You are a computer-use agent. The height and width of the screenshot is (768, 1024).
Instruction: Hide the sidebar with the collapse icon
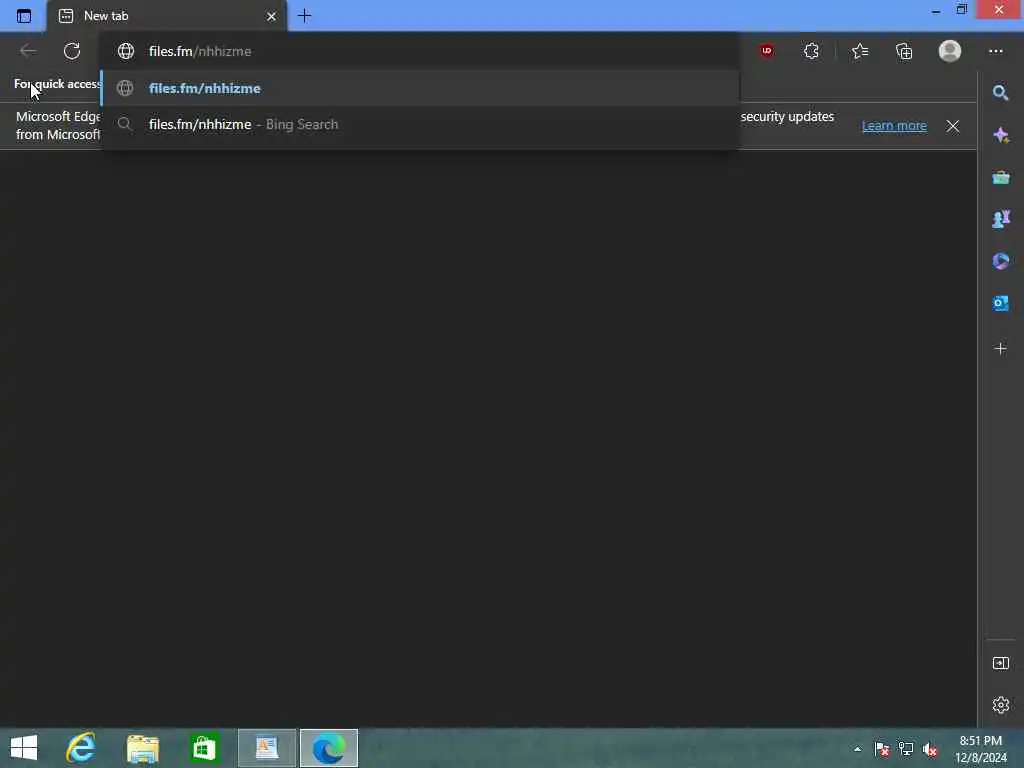point(1000,664)
